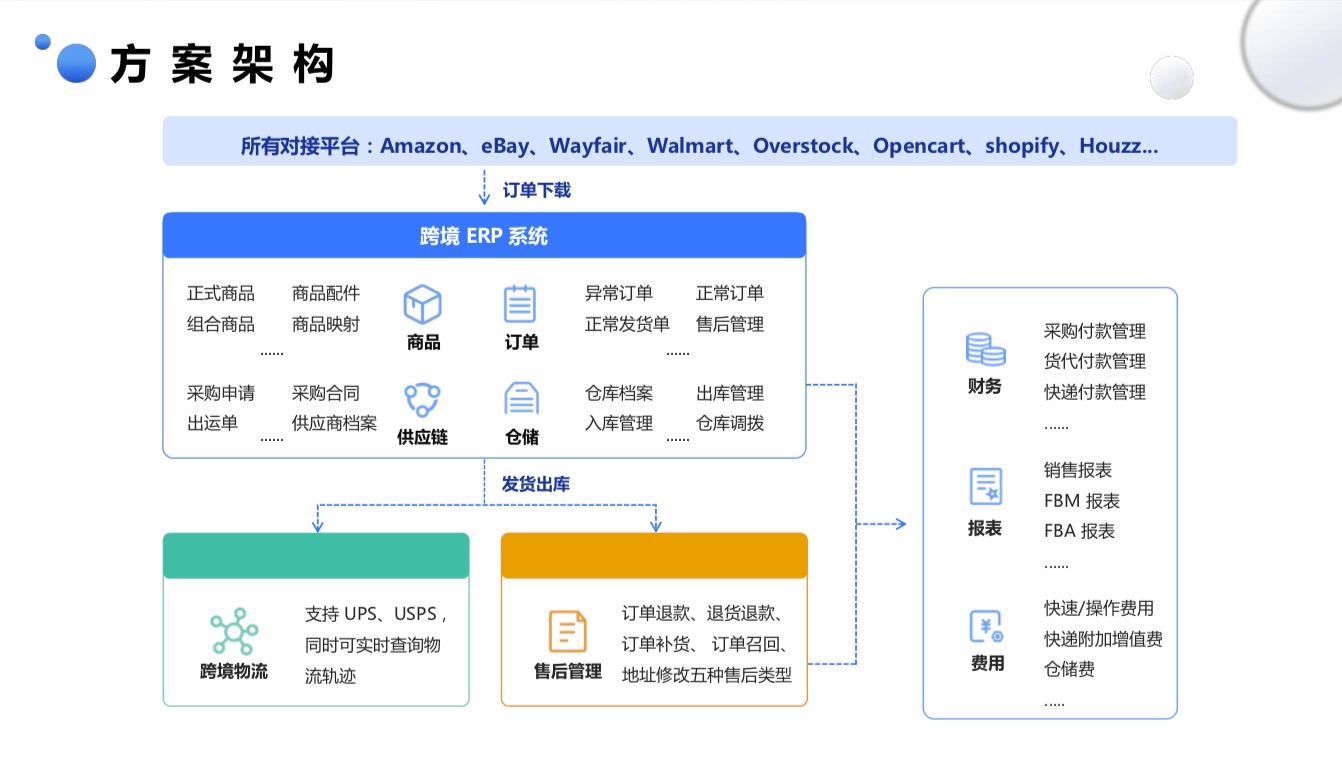Select the 供应链 supply chain icon
Viewport: 1342px width, 764px height.
[422, 400]
